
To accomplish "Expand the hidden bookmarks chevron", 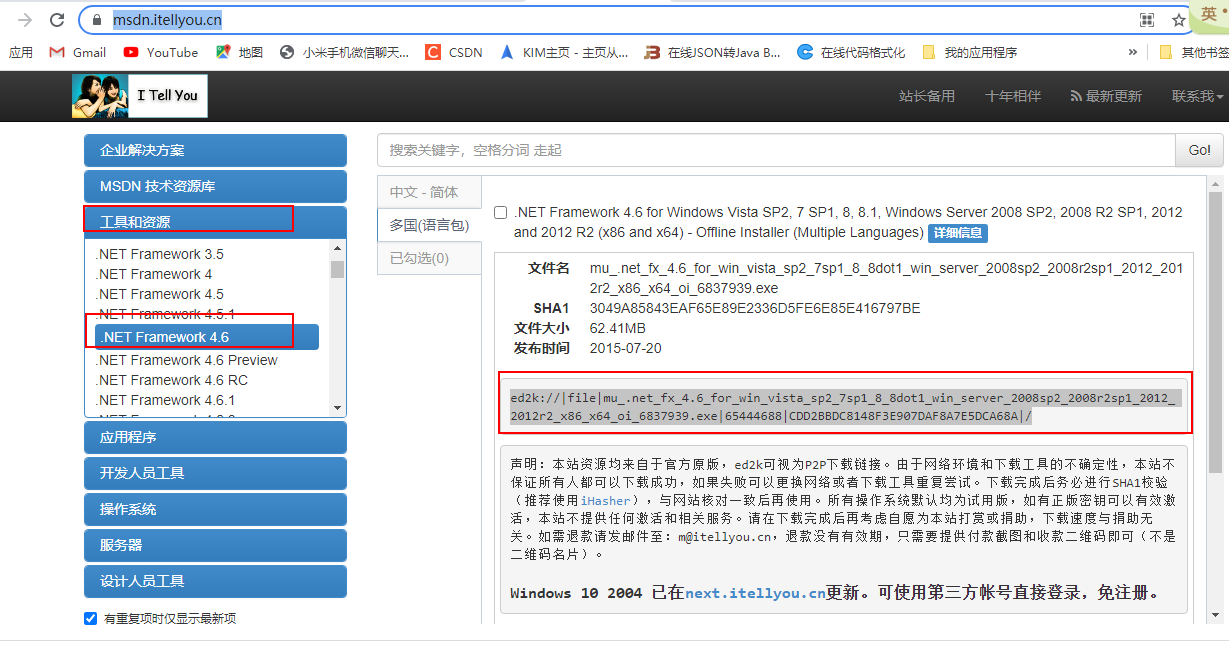I will [x=1133, y=52].
